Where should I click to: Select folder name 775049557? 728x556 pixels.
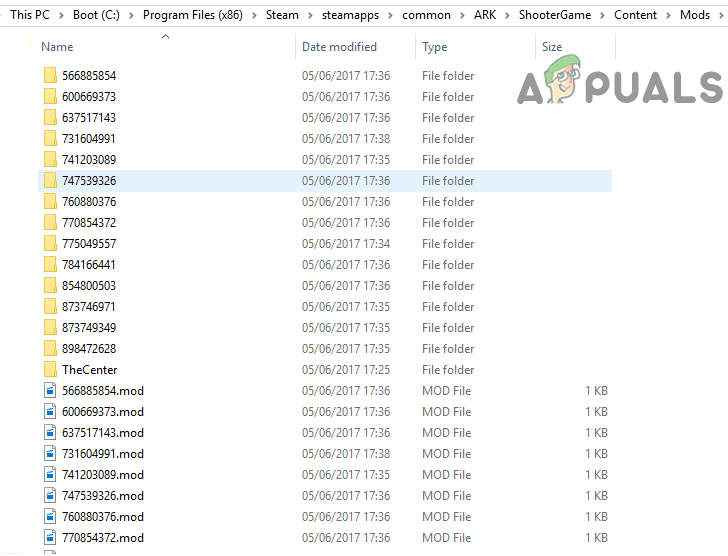(x=89, y=244)
